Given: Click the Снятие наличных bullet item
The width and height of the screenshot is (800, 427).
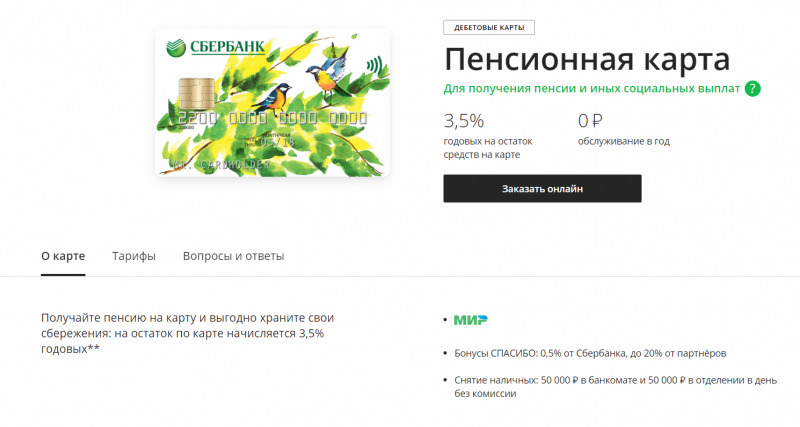Looking at the screenshot, I should (615, 387).
